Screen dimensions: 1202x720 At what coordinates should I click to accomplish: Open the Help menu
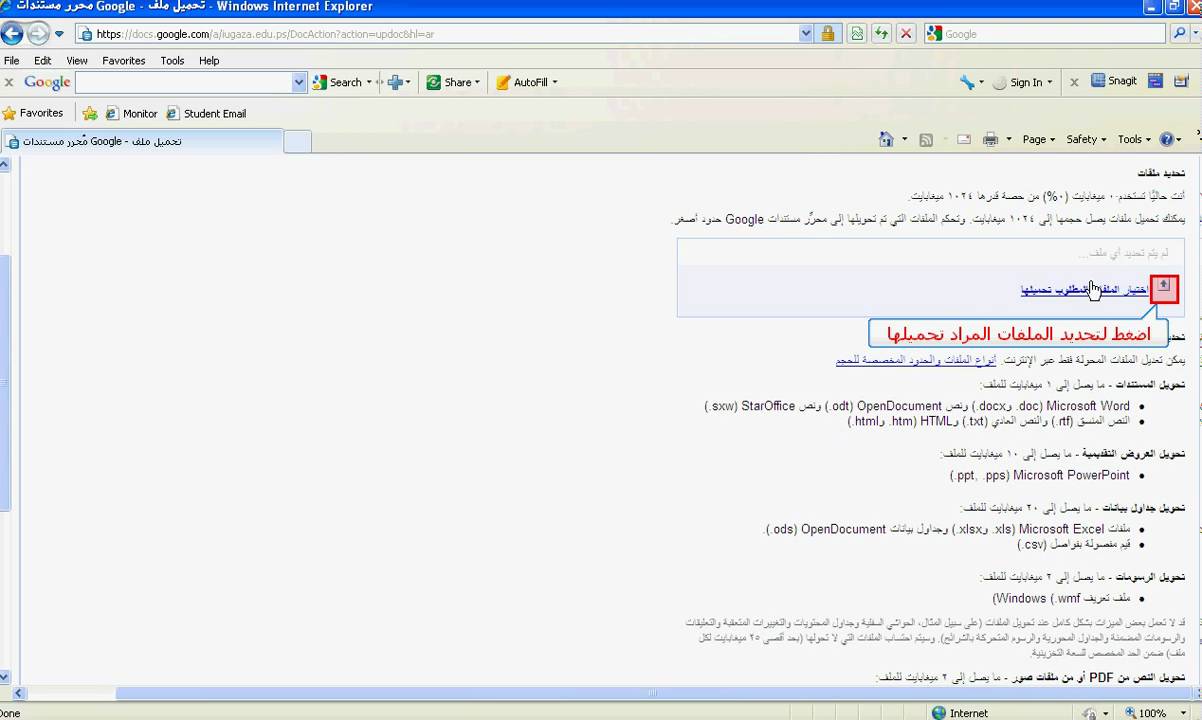click(209, 61)
